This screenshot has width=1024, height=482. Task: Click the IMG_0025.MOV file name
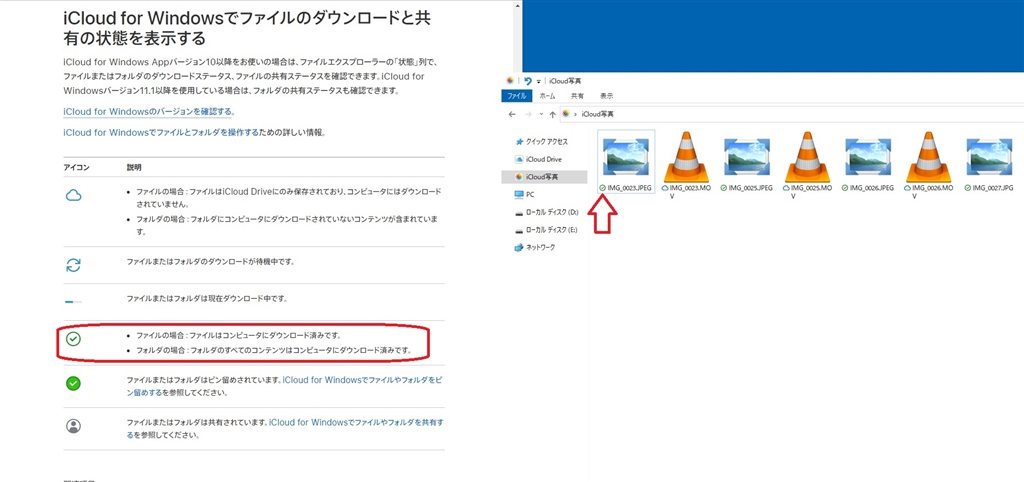[811, 191]
